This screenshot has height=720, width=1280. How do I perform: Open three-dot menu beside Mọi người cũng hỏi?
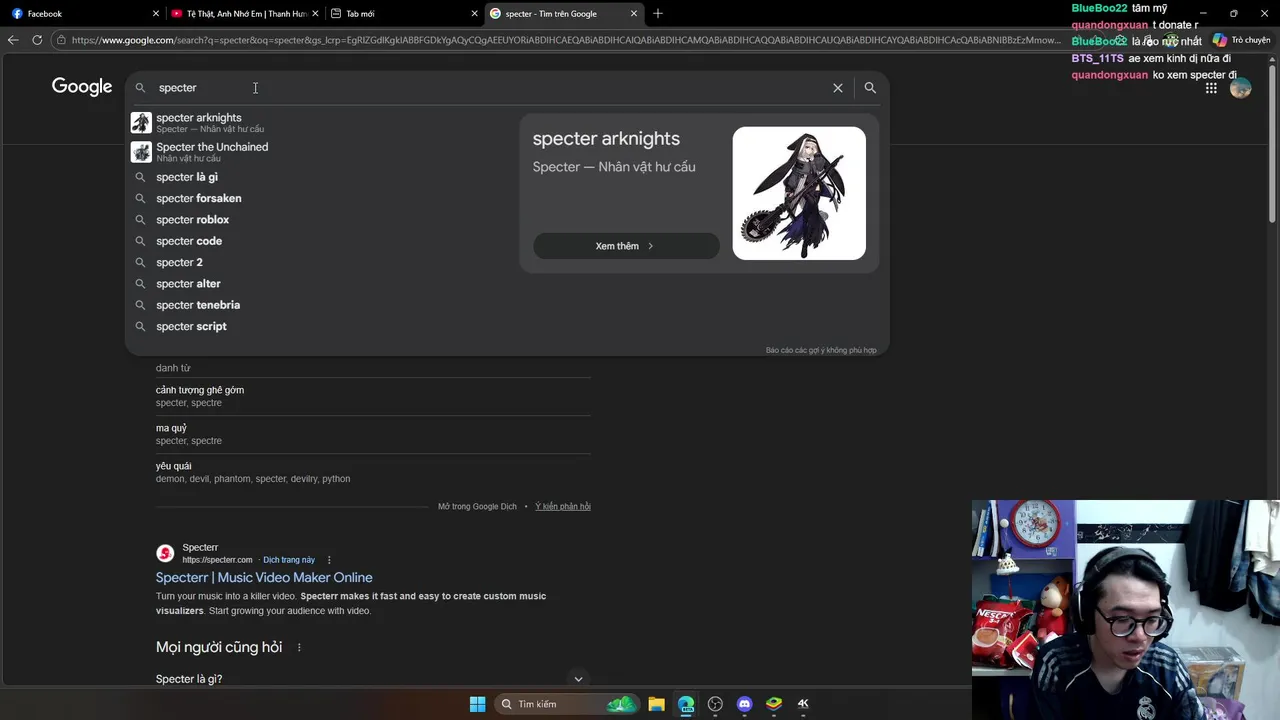coord(299,647)
